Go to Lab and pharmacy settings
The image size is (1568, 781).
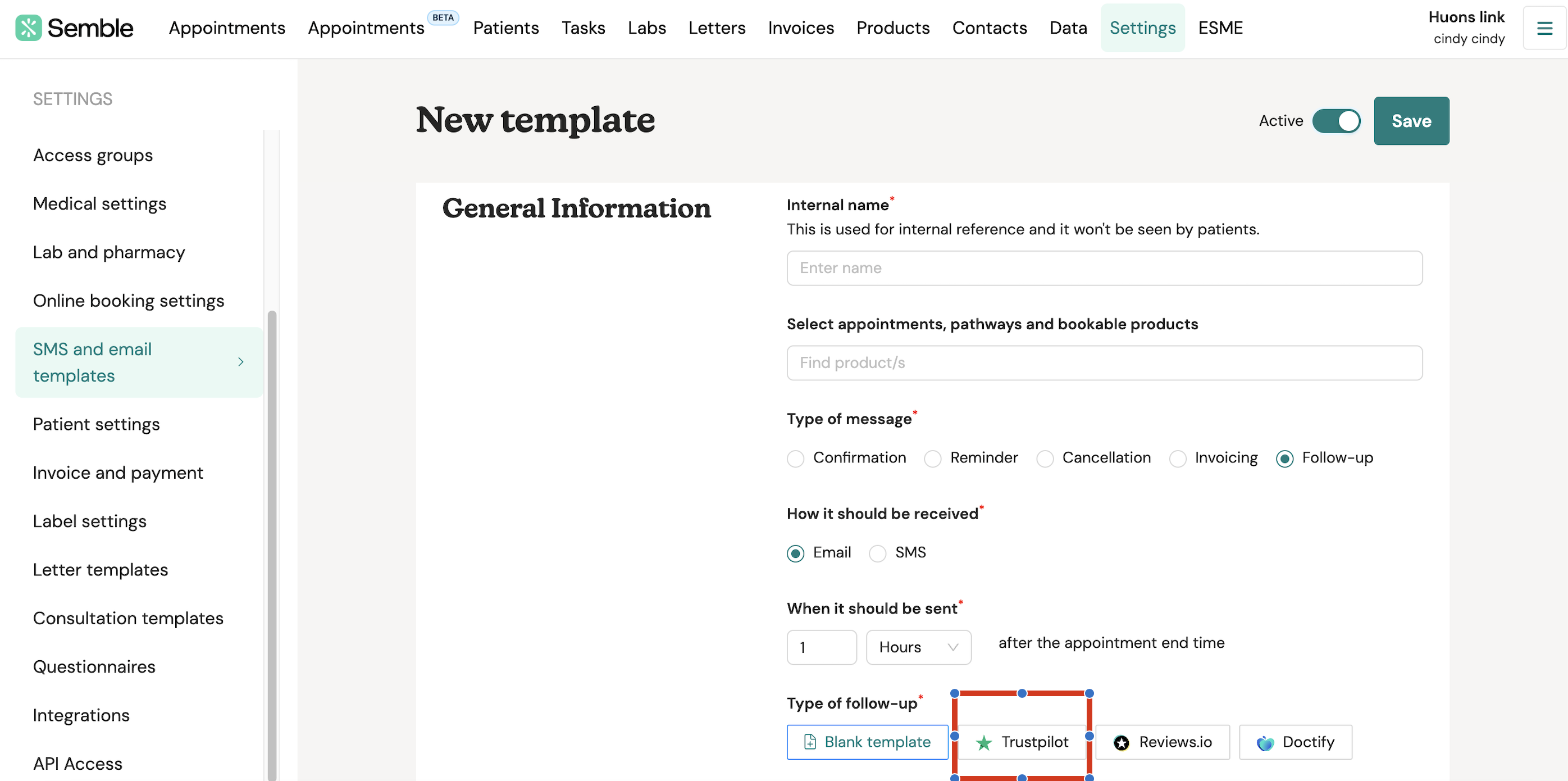click(109, 252)
